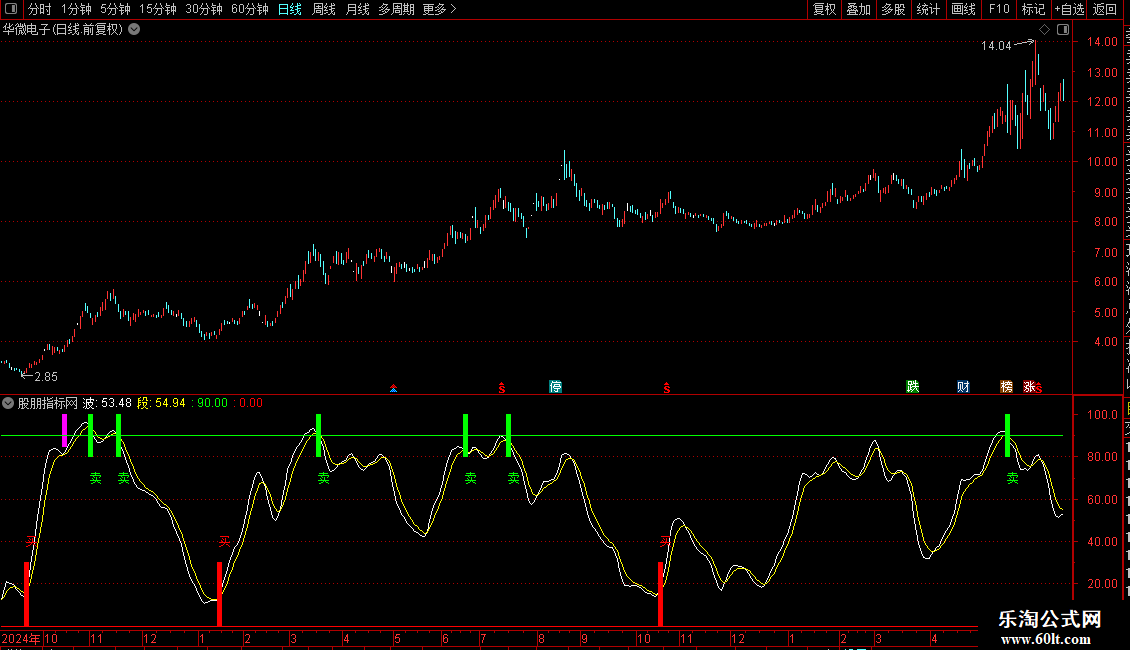Click the magenta signal bar on indicator
Image resolution: width=1130 pixels, height=650 pixels.
(65, 430)
